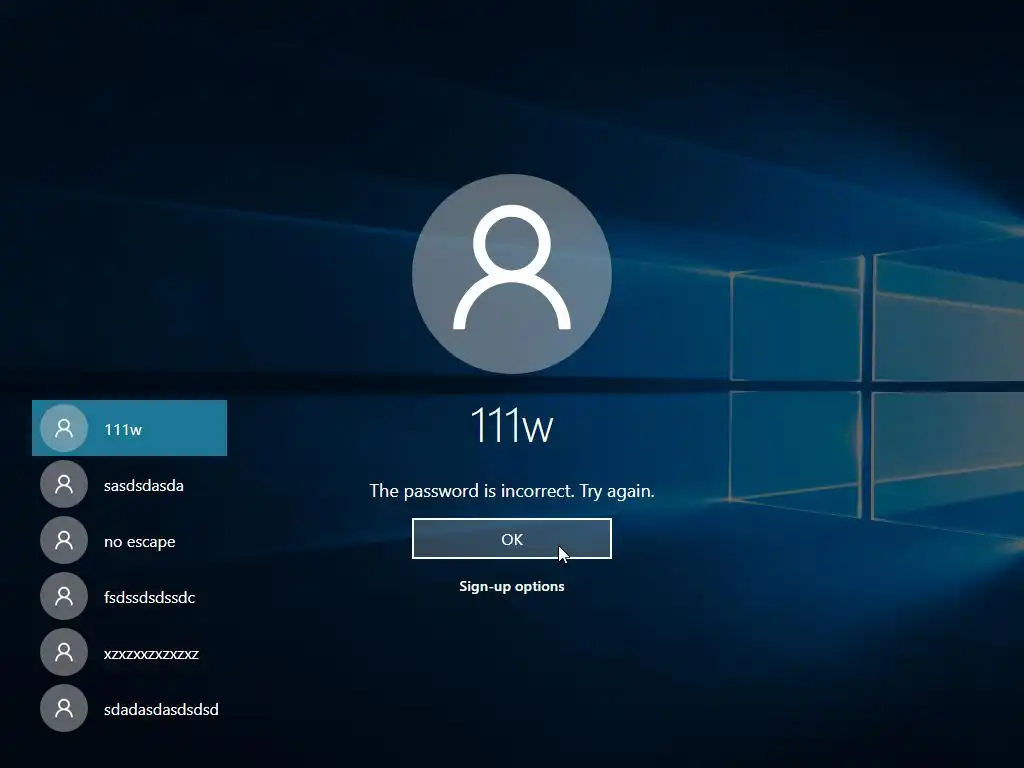Select avatar icon for no escape account
The height and width of the screenshot is (768, 1024).
click(64, 540)
